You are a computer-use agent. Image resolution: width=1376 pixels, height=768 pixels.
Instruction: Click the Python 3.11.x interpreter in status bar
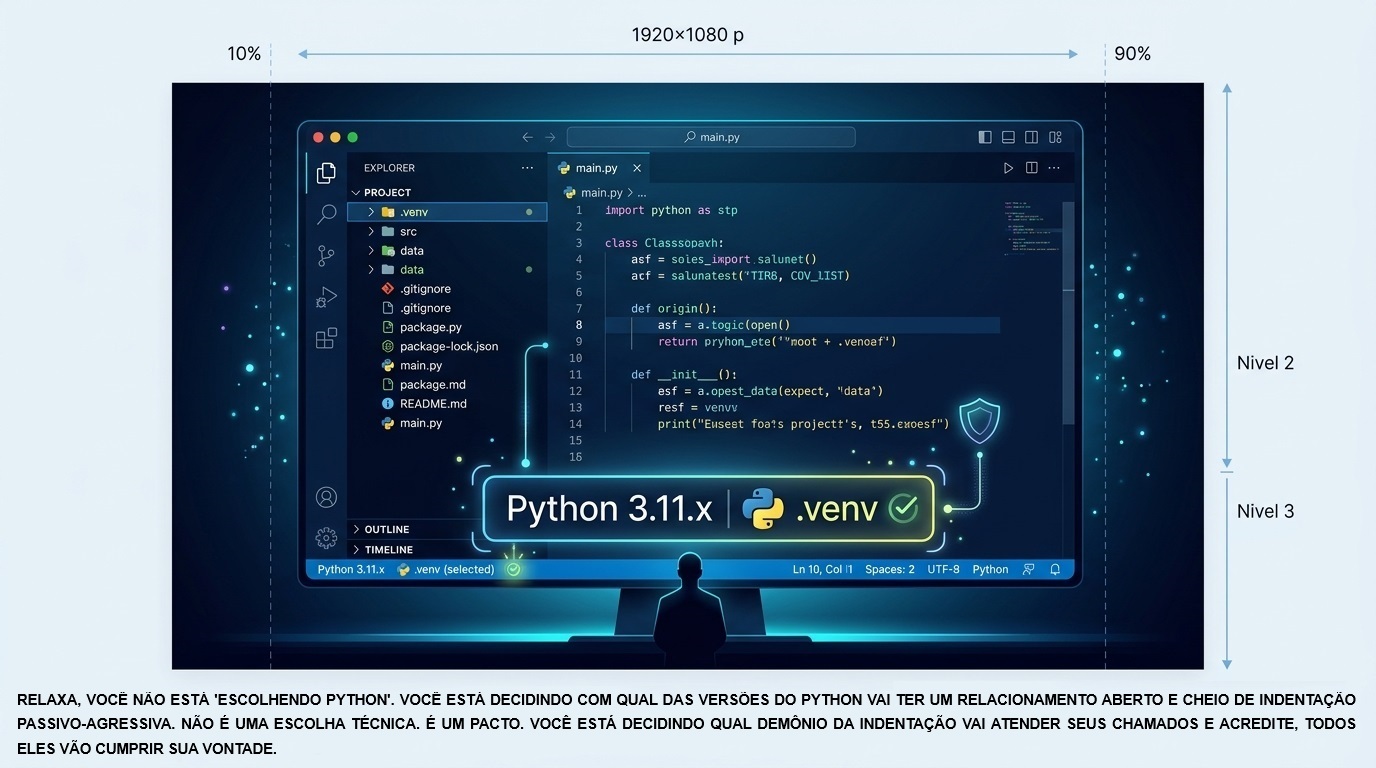[351, 569]
